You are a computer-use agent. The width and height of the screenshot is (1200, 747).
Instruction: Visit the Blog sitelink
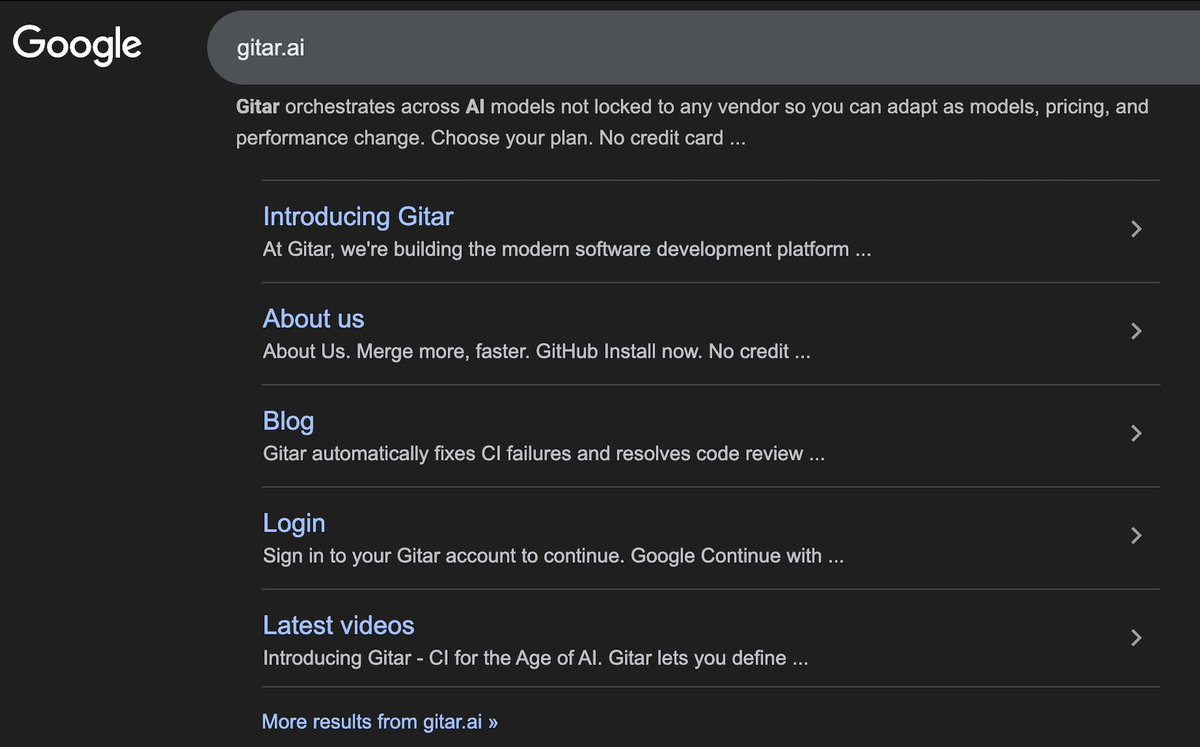coord(288,421)
